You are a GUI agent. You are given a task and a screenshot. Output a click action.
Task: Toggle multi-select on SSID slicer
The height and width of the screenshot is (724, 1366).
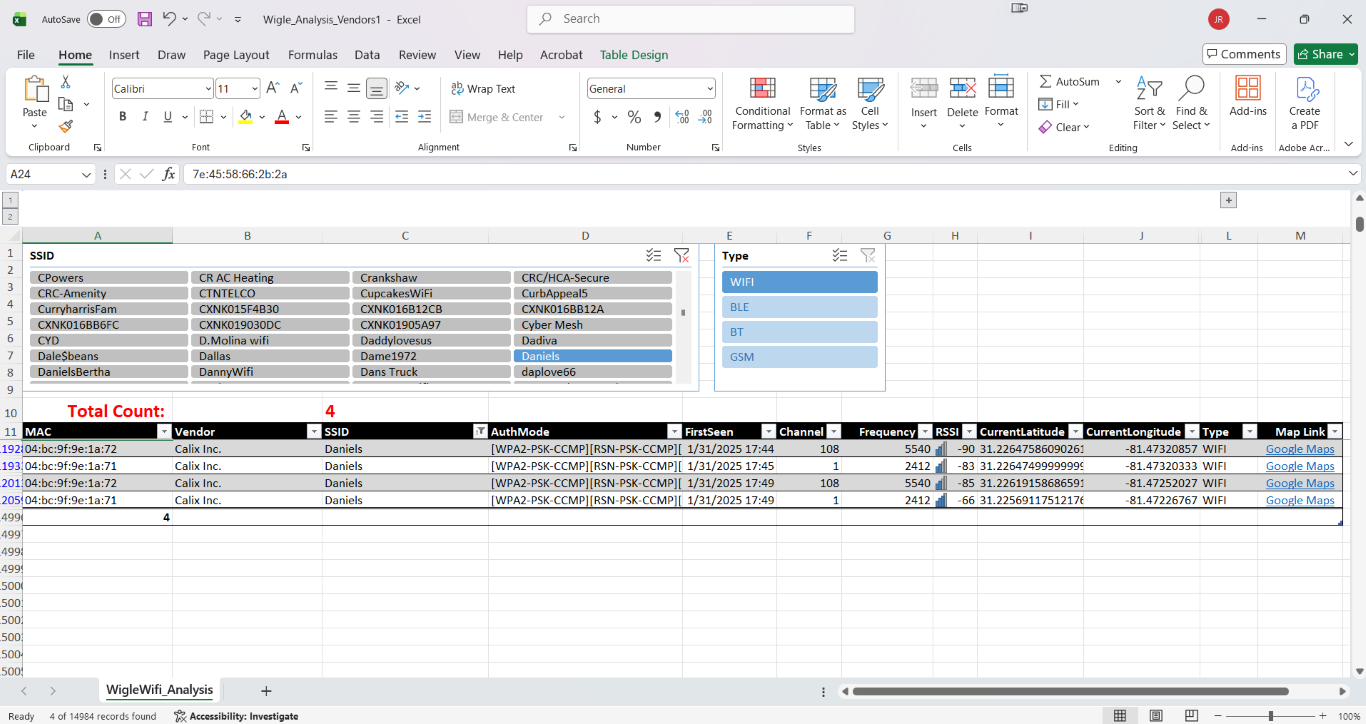pyautogui.click(x=654, y=256)
